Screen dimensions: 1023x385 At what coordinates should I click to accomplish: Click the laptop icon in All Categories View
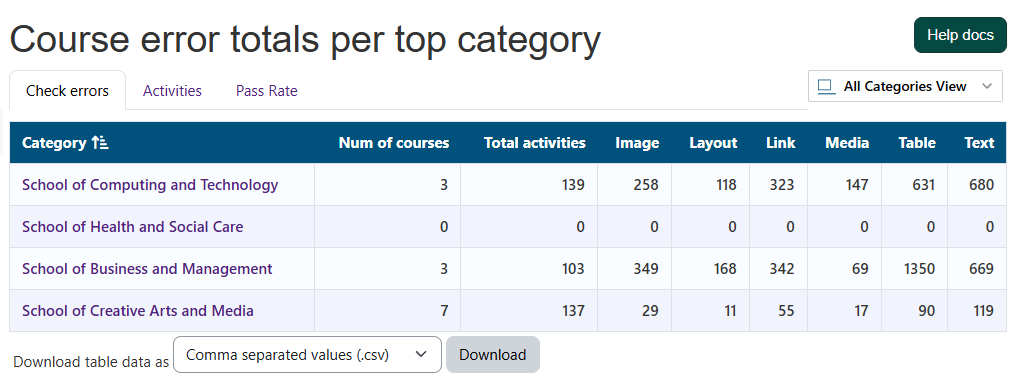coord(826,86)
